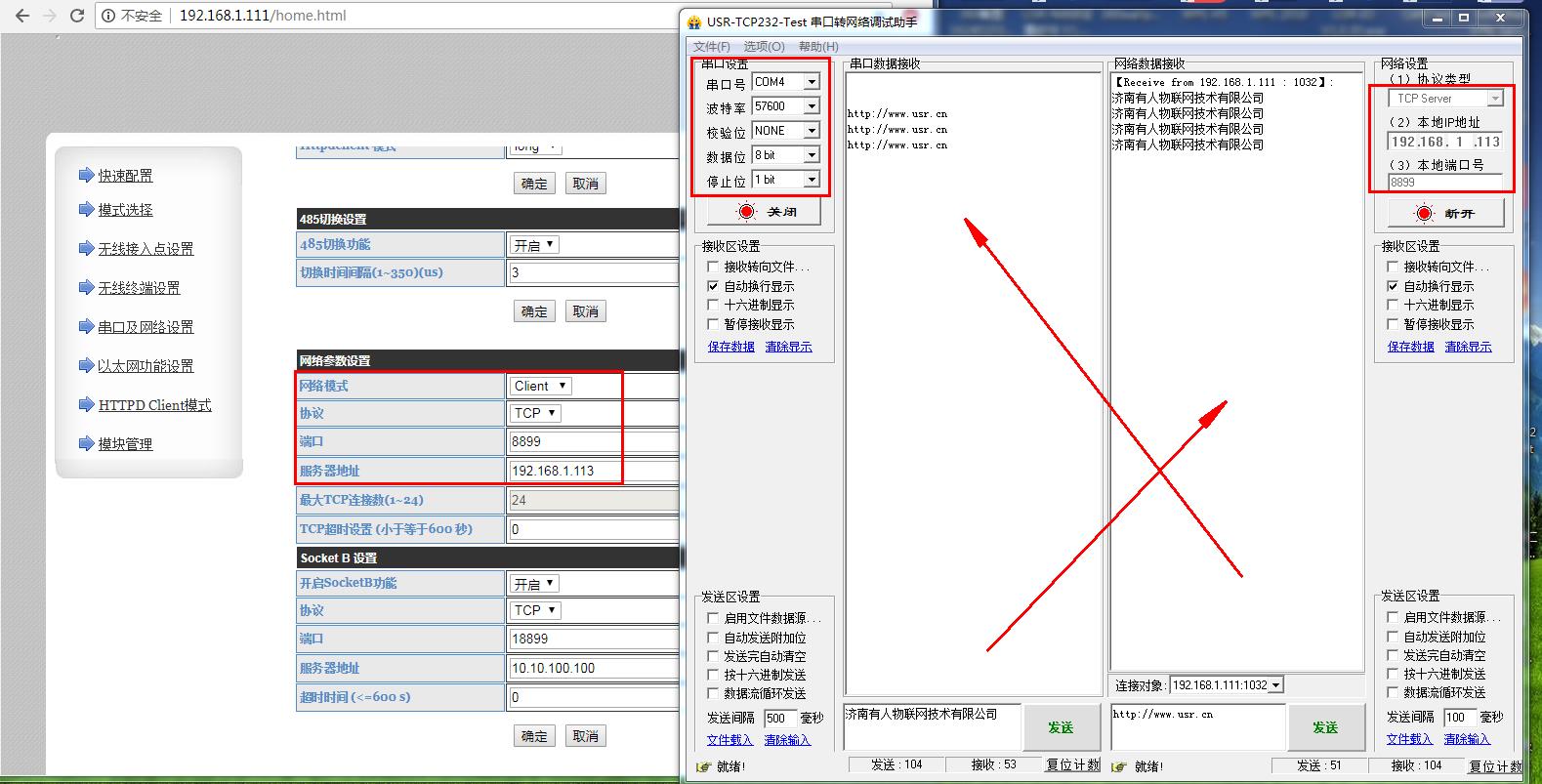This screenshot has height=784, width=1542.
Task: Open the 文件(F) menu
Action: pyautogui.click(x=711, y=46)
